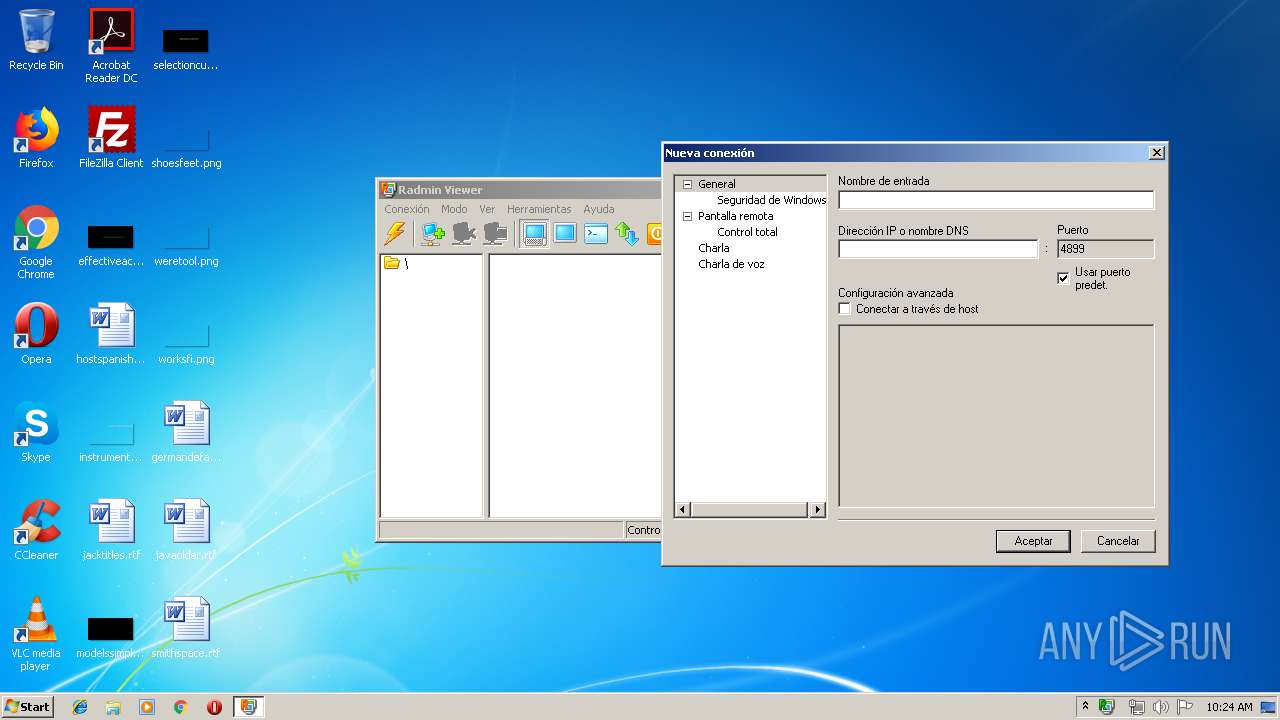Uncheck 'Usar puerto predet.' checkbox
Viewport: 1280px width, 720px height.
[x=1063, y=278]
